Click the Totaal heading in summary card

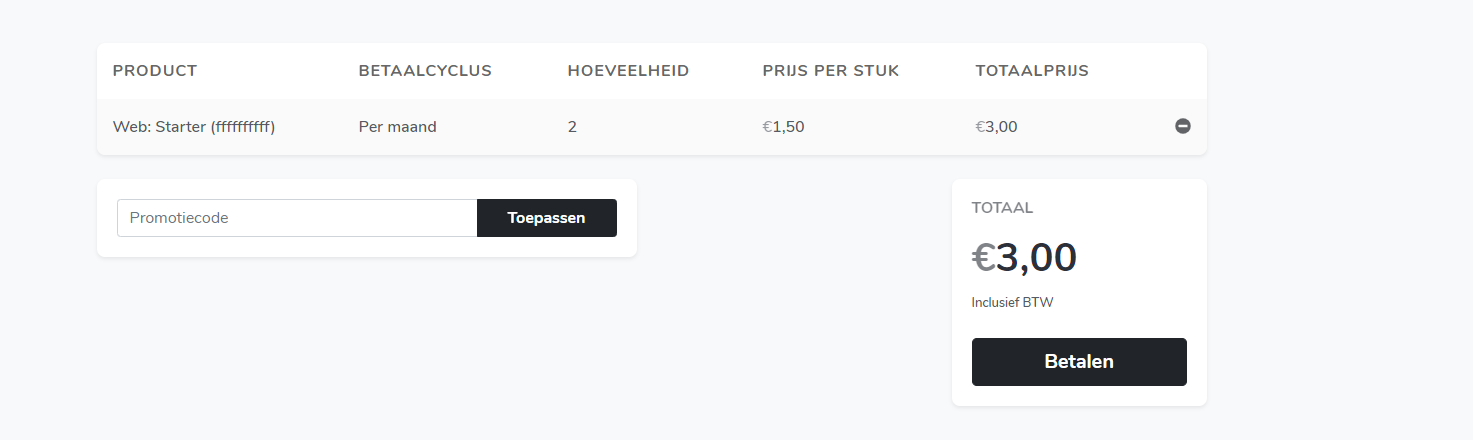1002,208
